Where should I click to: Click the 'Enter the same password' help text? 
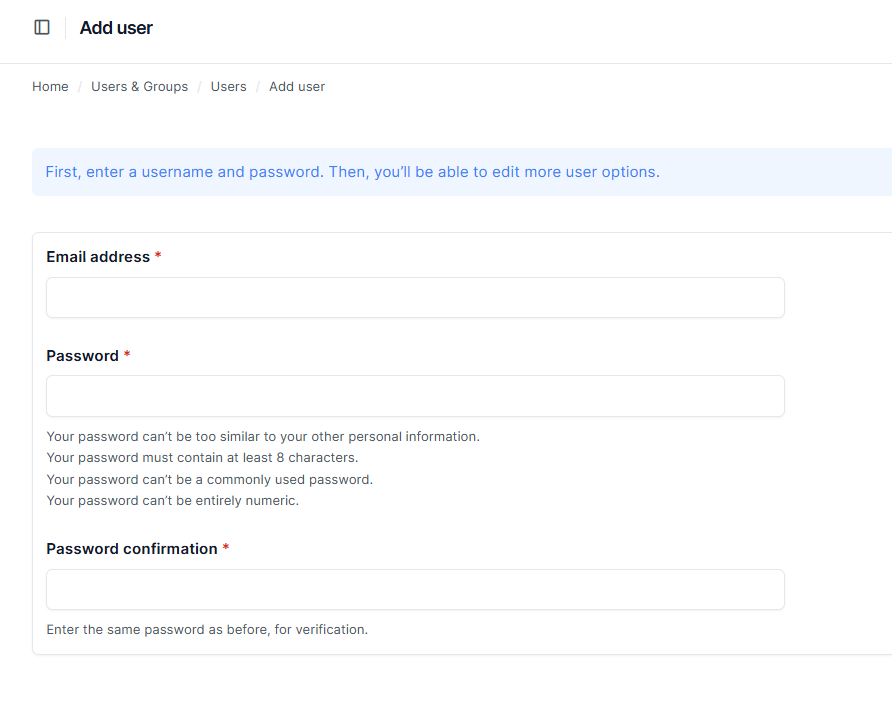pyautogui.click(x=207, y=630)
